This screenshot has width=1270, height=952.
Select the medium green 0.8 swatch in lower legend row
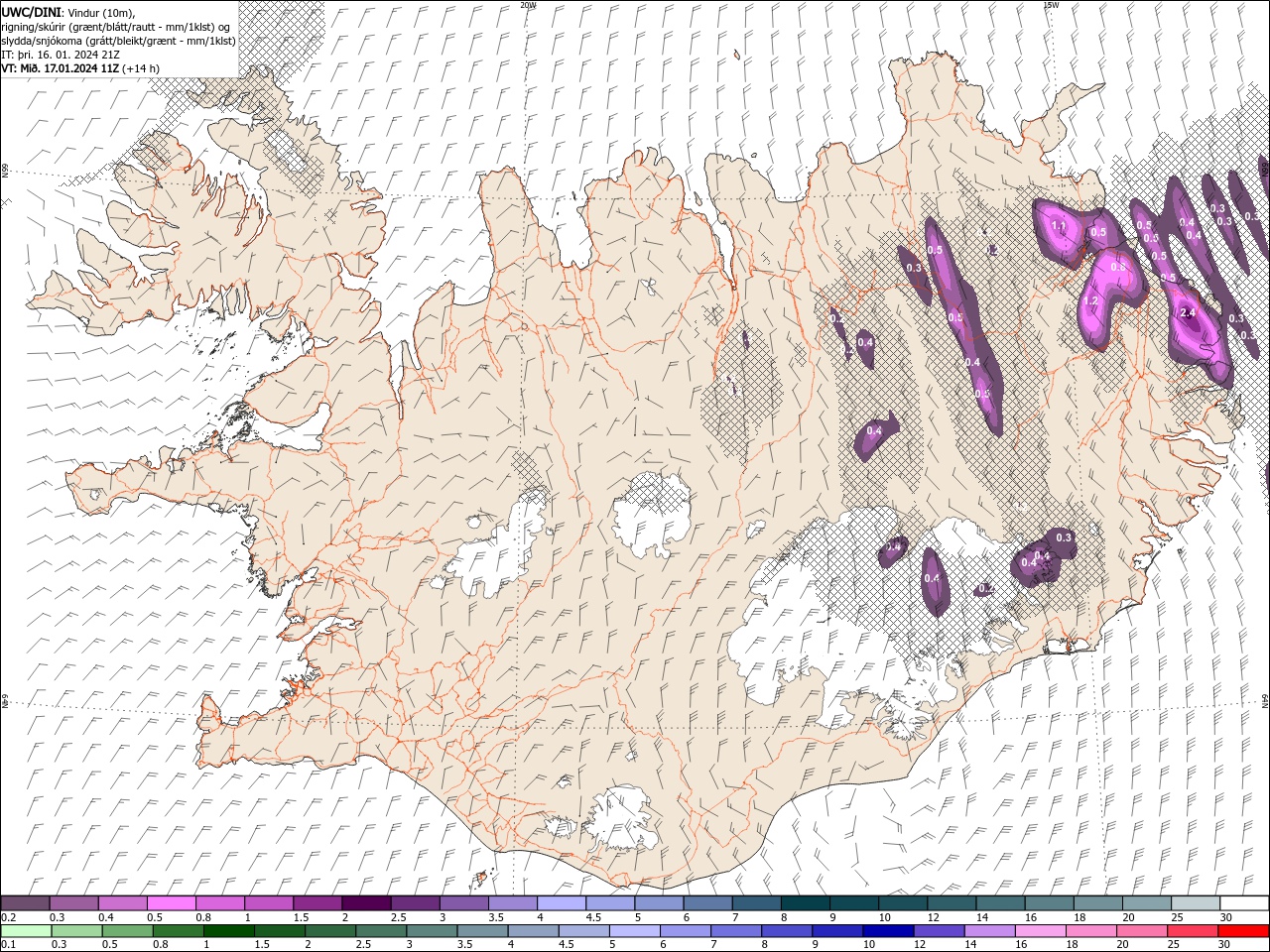pyautogui.click(x=178, y=931)
